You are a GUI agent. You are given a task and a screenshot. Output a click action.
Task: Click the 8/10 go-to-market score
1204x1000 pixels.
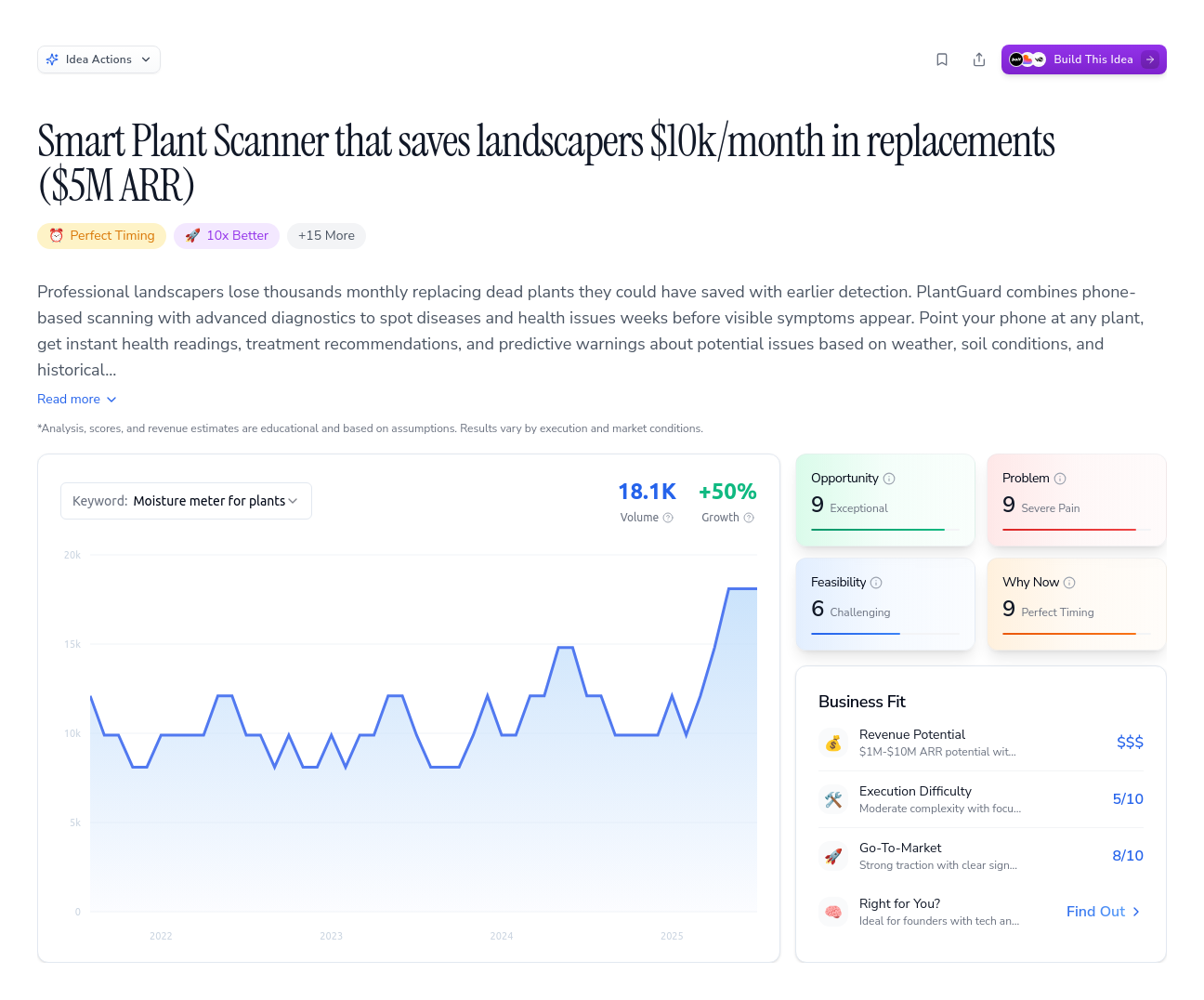coord(1128,856)
